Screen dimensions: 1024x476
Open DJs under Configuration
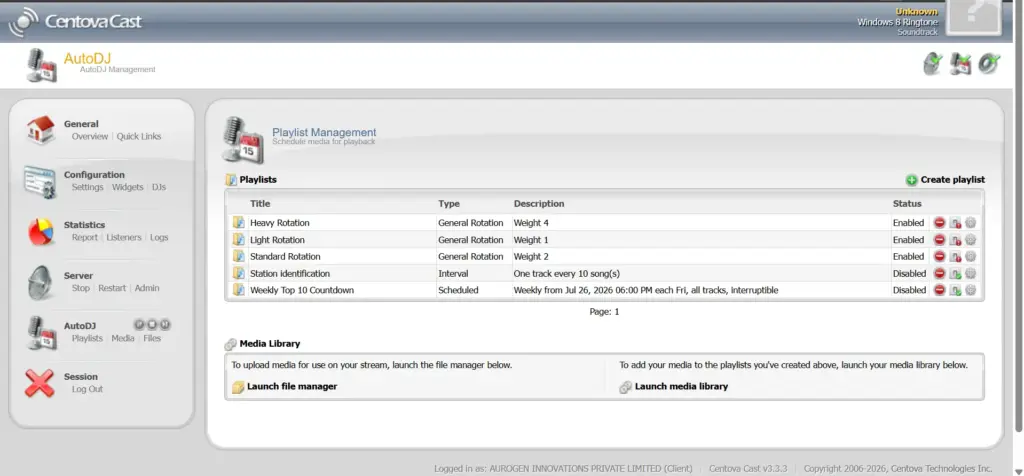click(159, 187)
